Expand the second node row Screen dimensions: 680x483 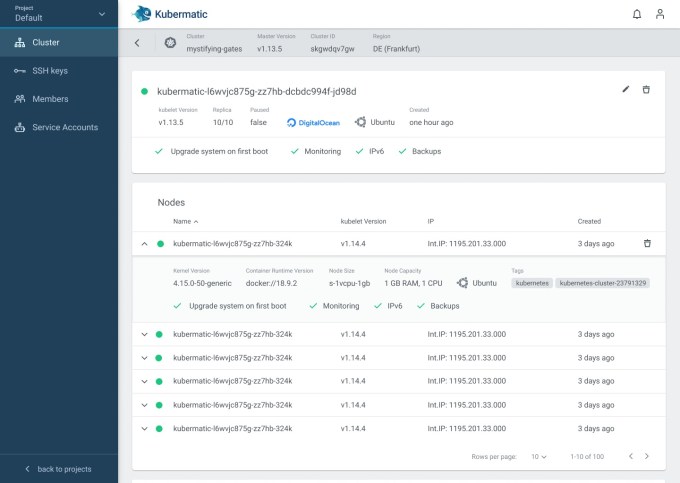point(144,334)
